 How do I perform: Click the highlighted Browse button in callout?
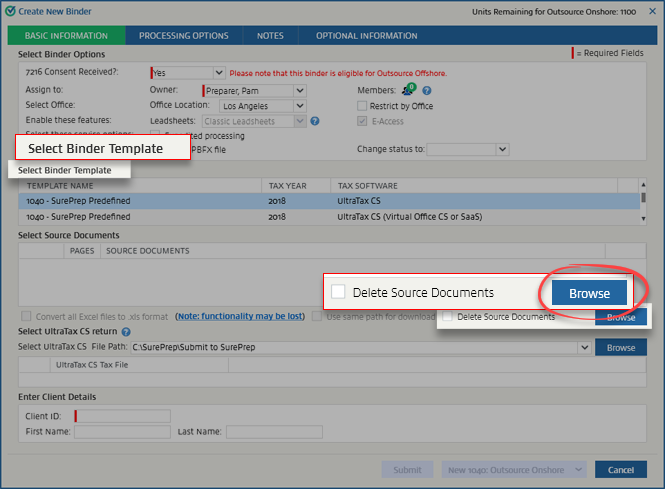tap(589, 293)
